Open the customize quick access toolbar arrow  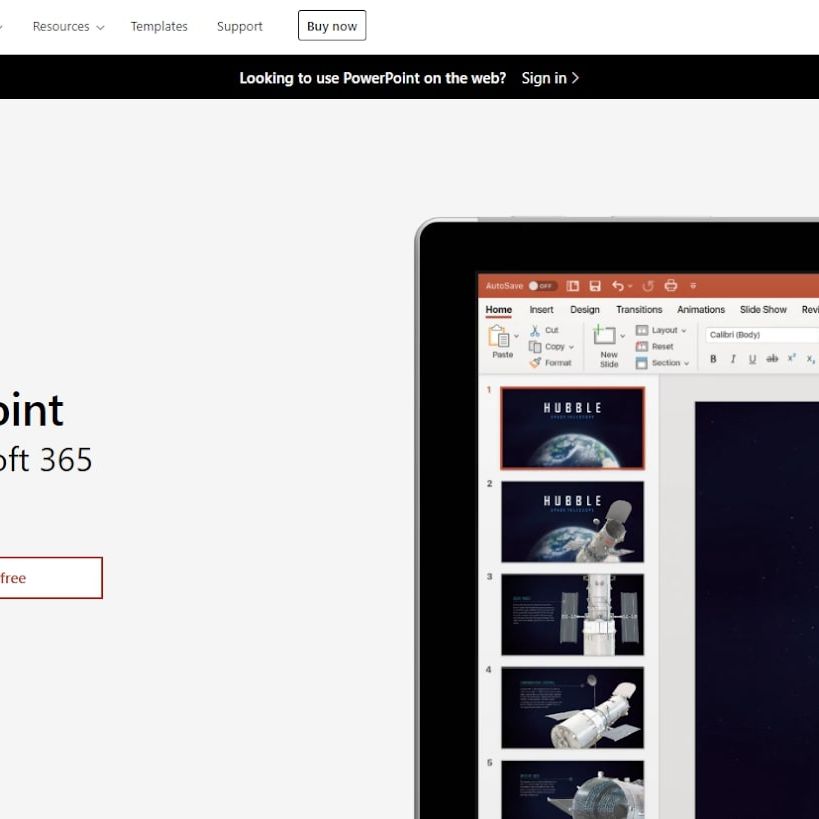click(x=693, y=286)
